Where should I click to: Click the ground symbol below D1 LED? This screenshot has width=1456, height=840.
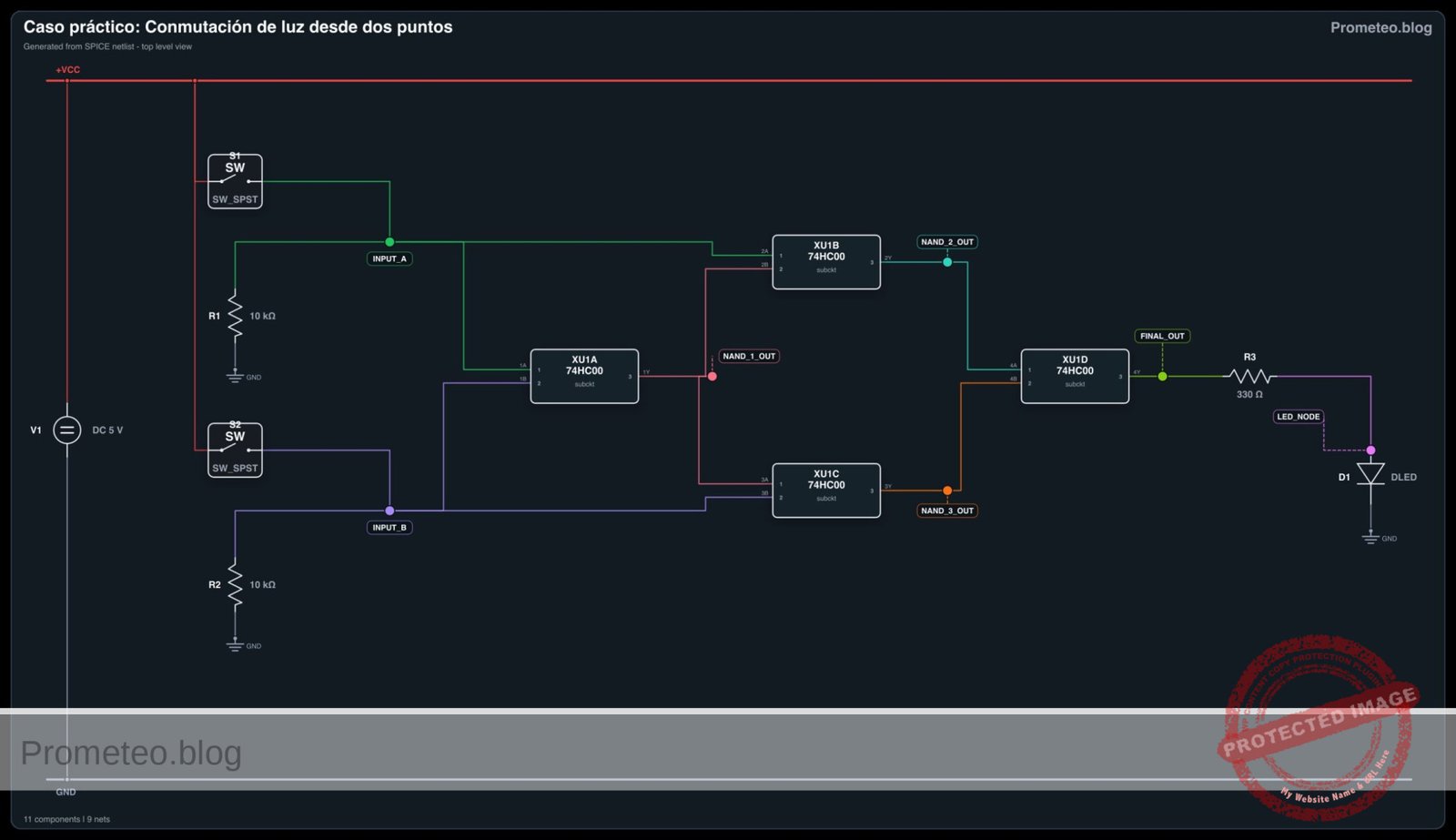(1370, 537)
